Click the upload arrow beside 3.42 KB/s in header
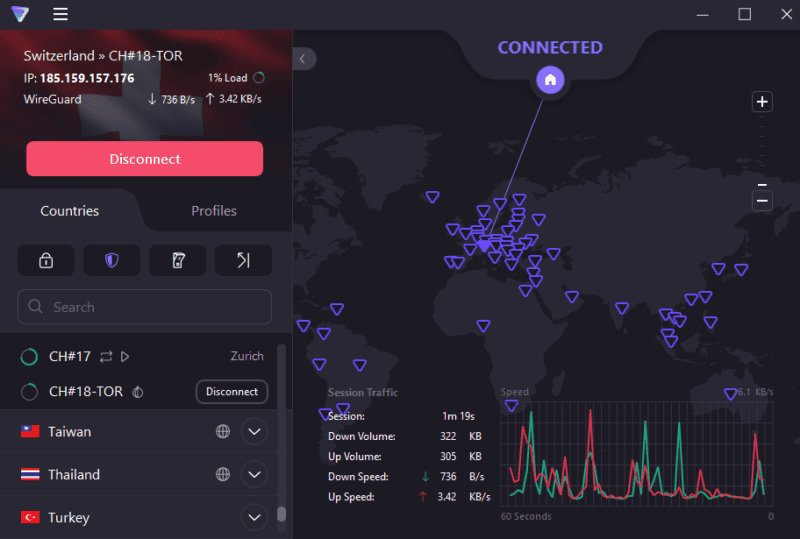Viewport: 800px width, 539px height. pyautogui.click(x=210, y=99)
